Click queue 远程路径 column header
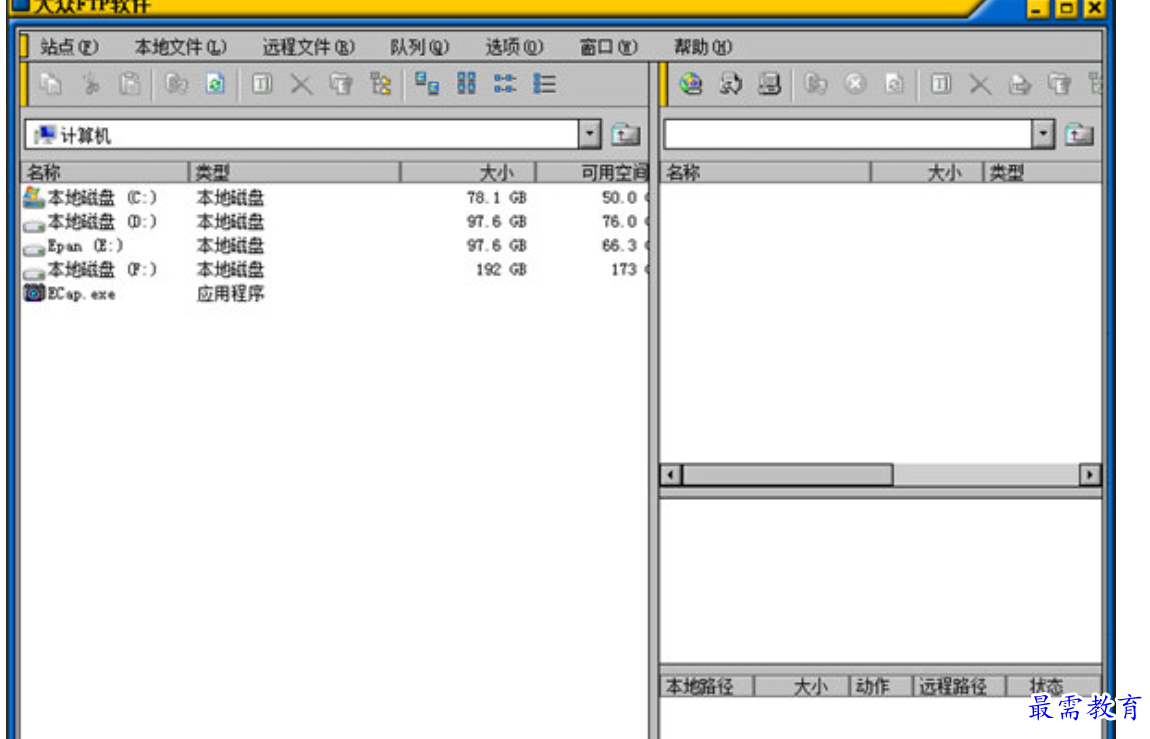Screen dimensions: 1150x739 coord(961,686)
